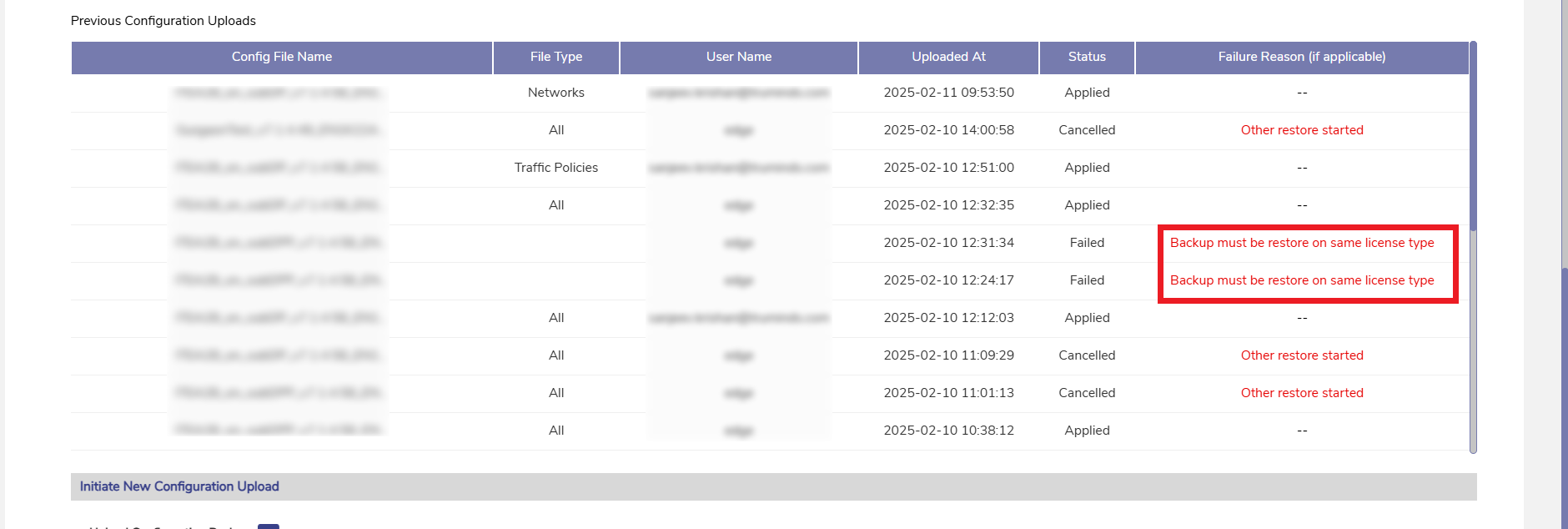Click the uploads table vertical scrollbar
1568x529 pixels.
pos(1473,134)
